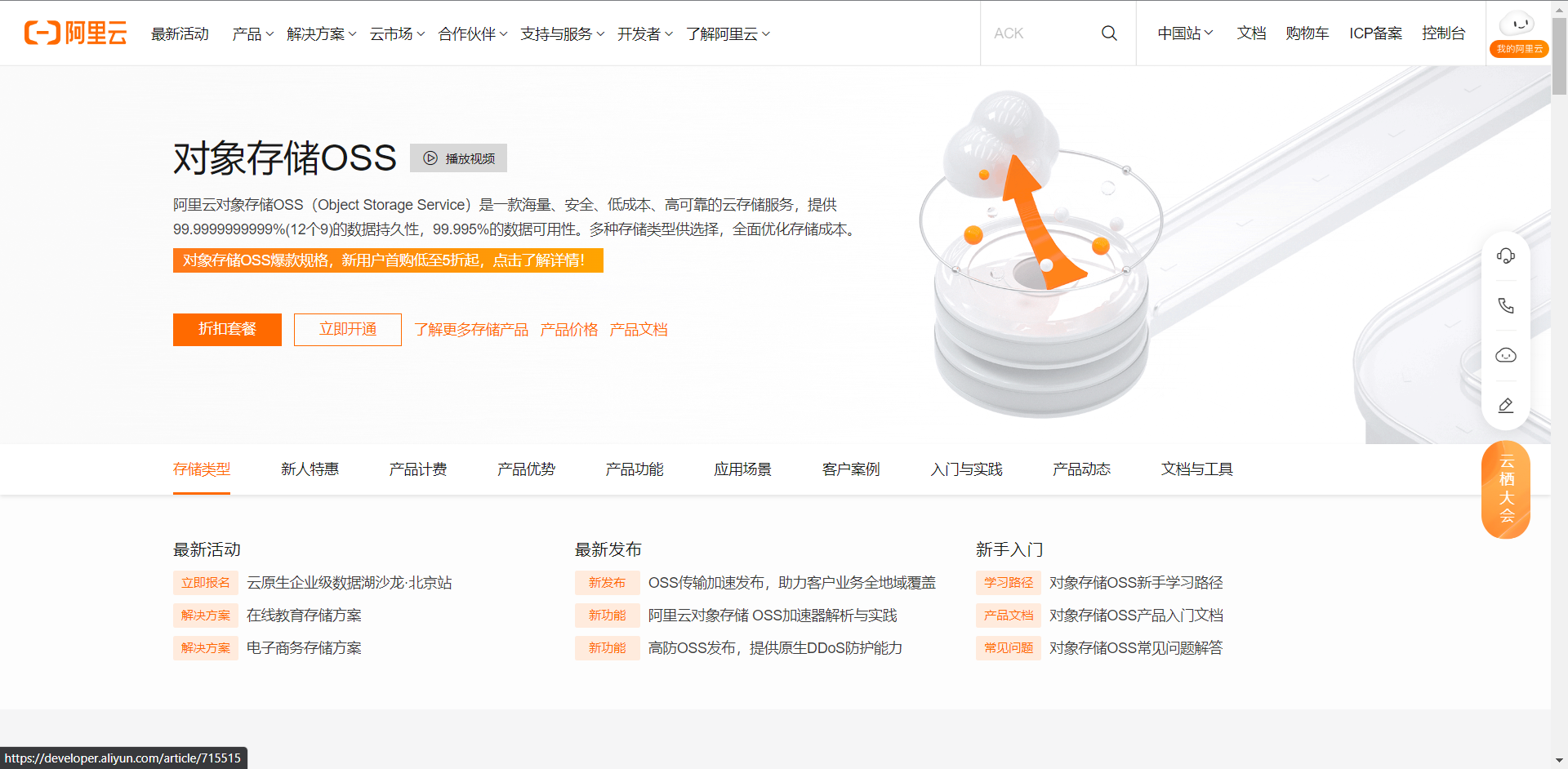
Task: Select the 入门与实践 tab
Action: (x=966, y=469)
